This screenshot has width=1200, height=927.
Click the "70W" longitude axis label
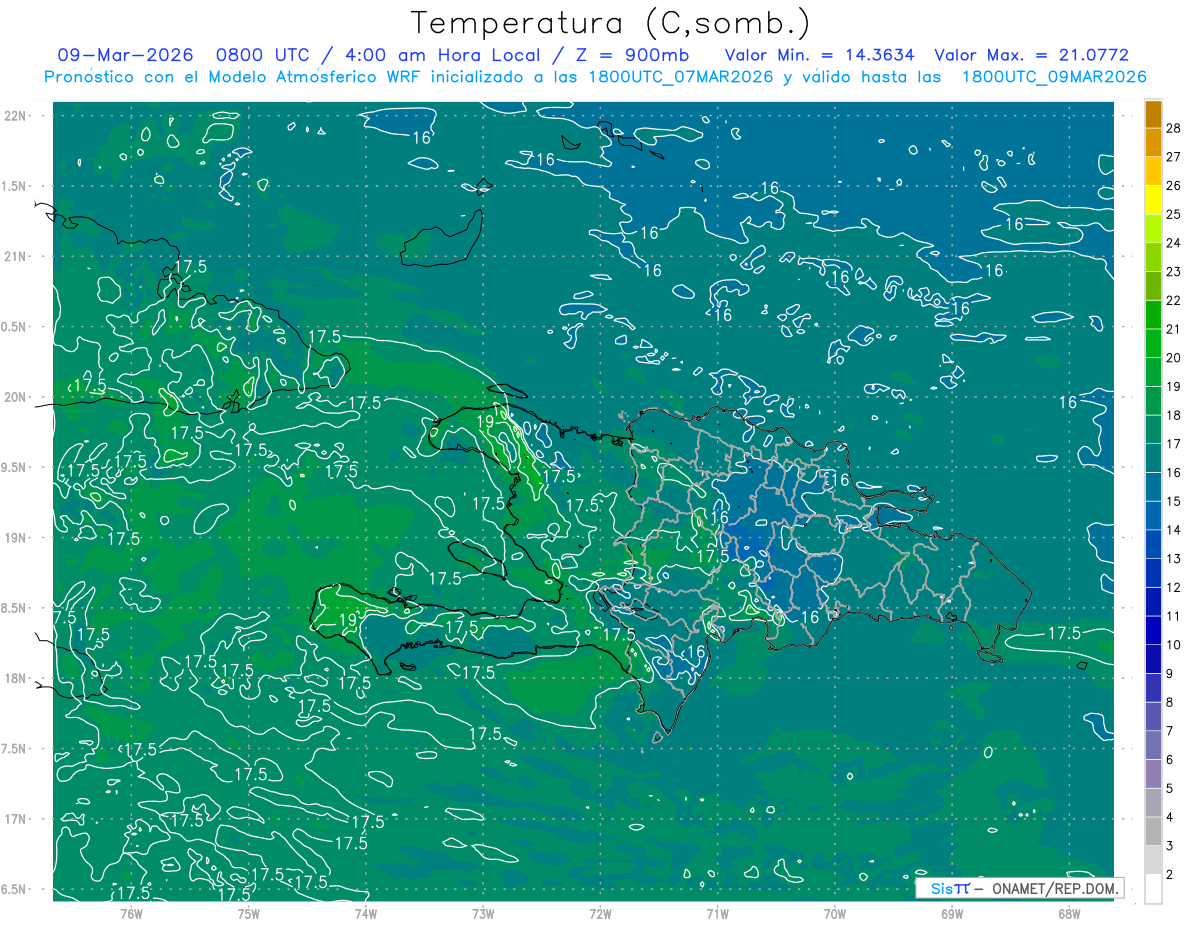835,913
